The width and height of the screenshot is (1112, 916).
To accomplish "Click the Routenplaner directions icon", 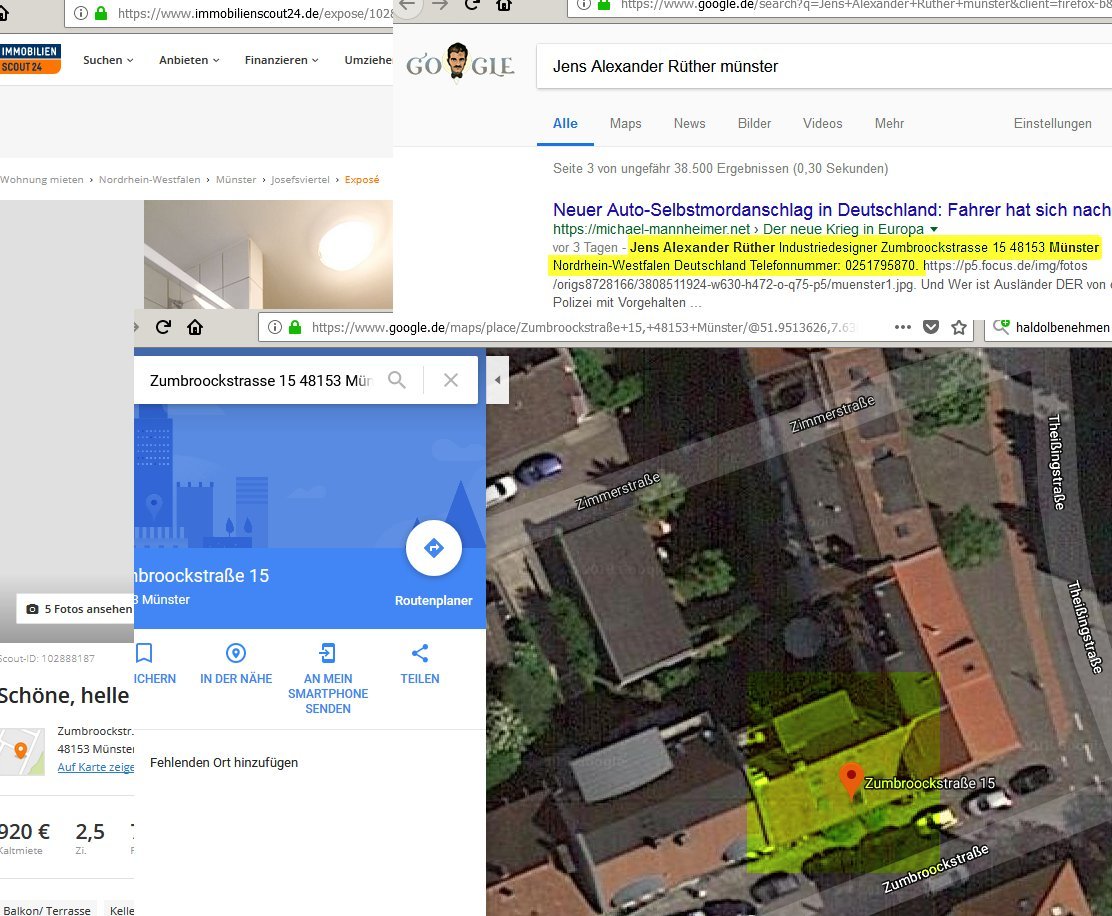I will tap(434, 548).
